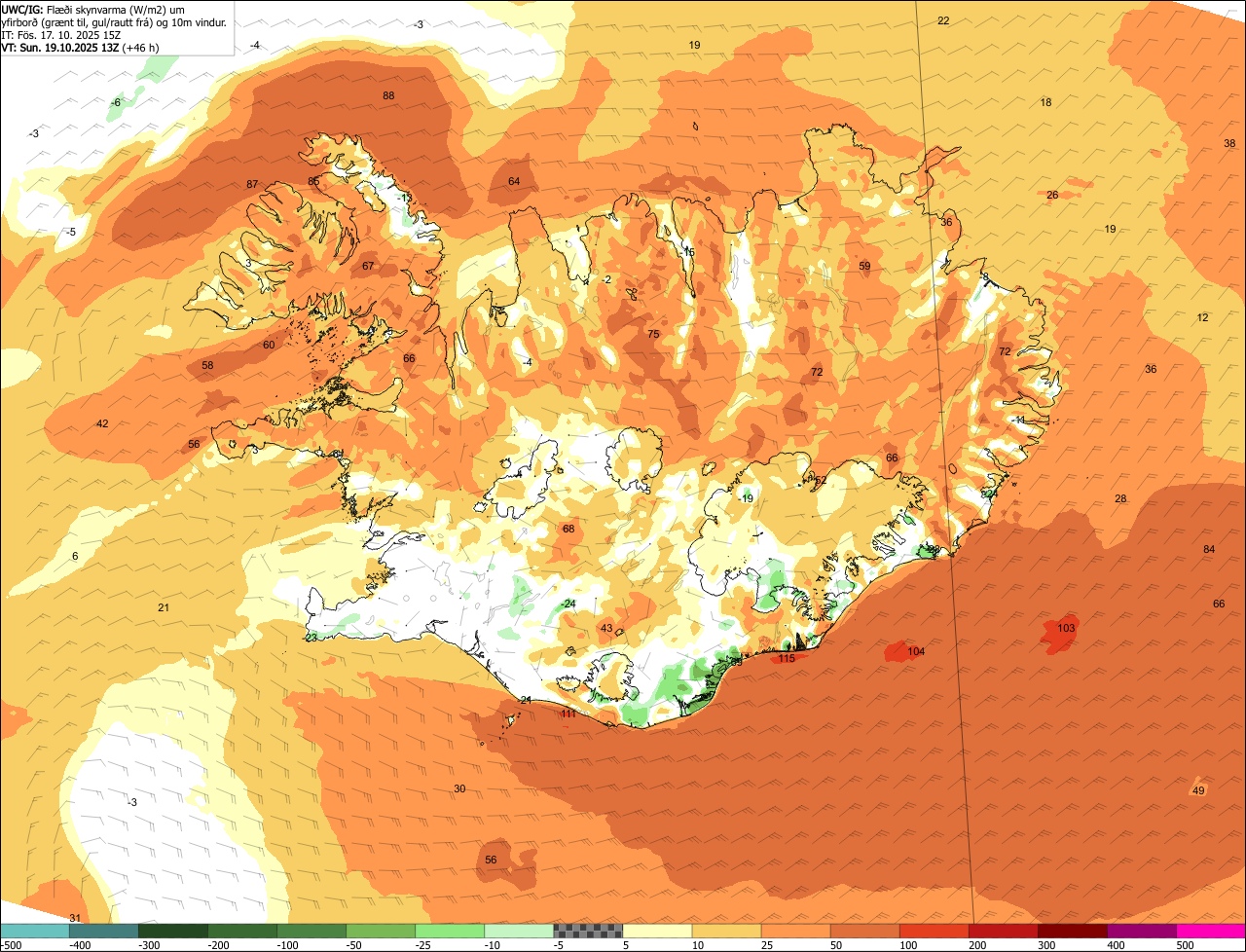Click the map value 52
Image resolution: width=1246 pixels, height=952 pixels.
click(x=821, y=480)
